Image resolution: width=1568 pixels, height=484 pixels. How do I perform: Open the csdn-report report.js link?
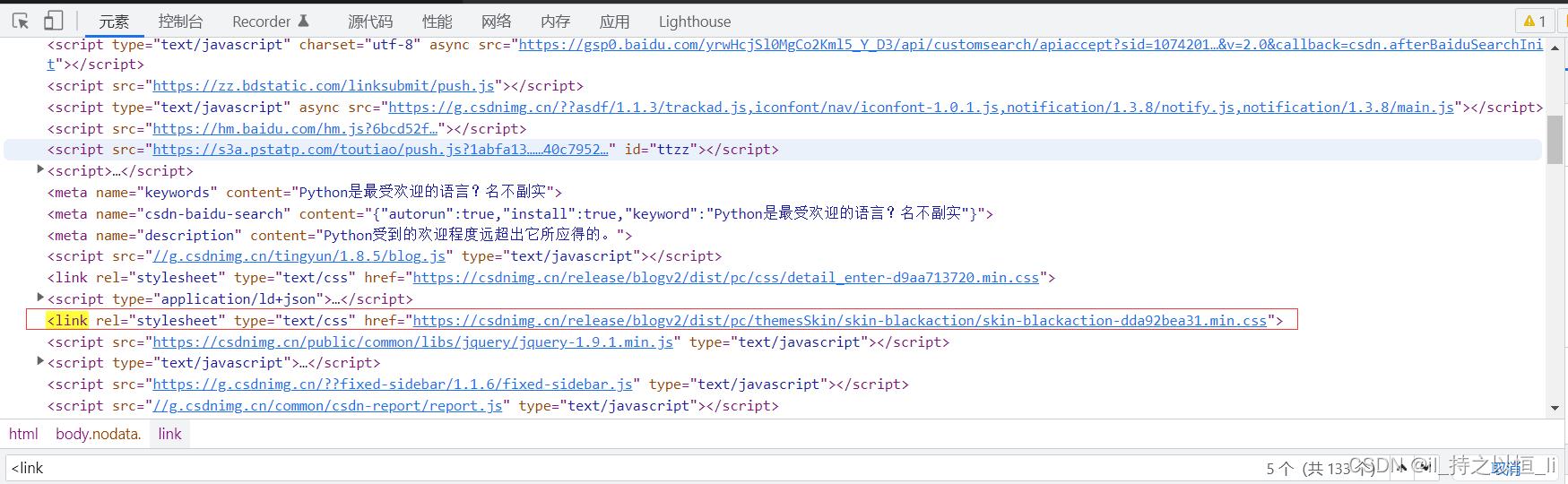[327, 406]
